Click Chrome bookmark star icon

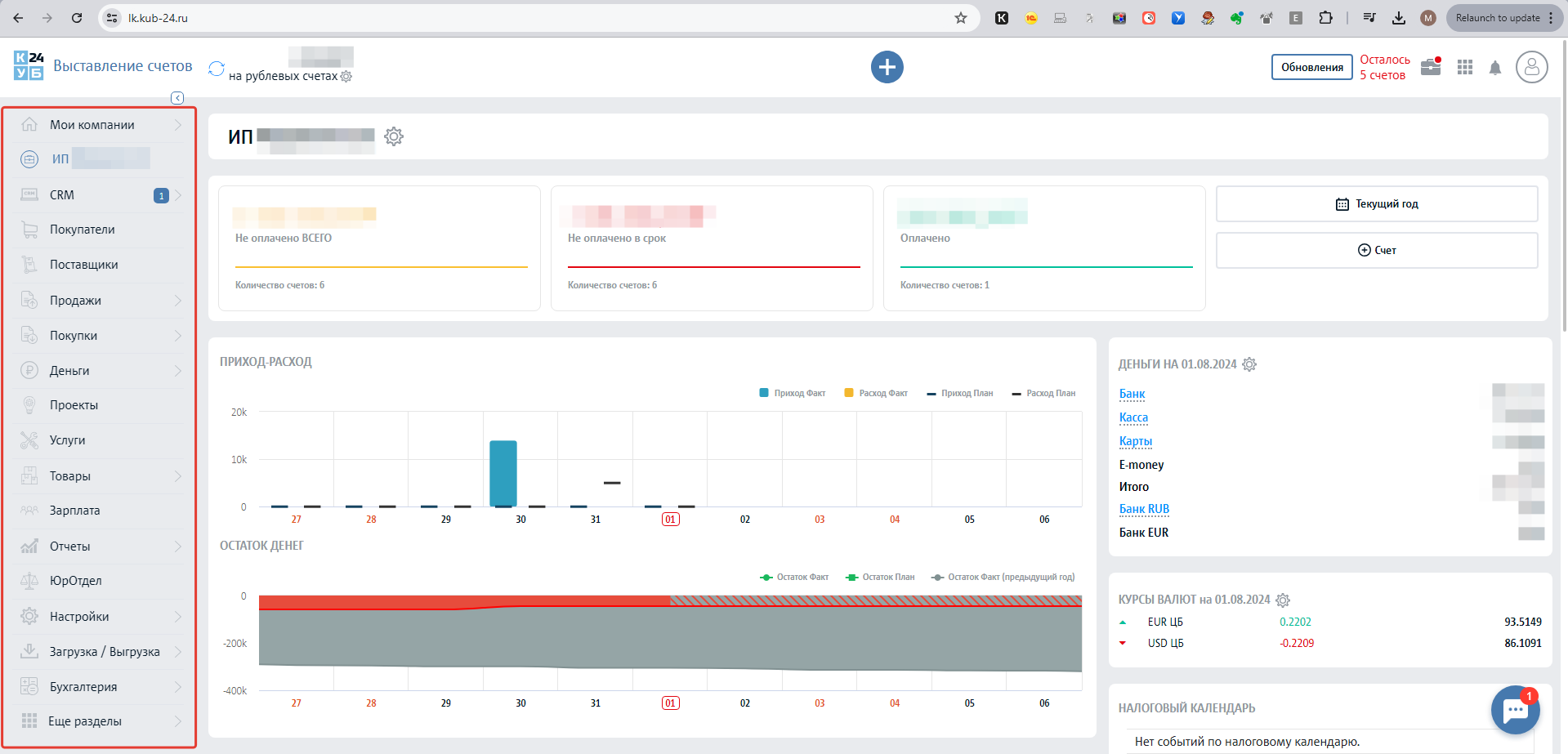(961, 18)
